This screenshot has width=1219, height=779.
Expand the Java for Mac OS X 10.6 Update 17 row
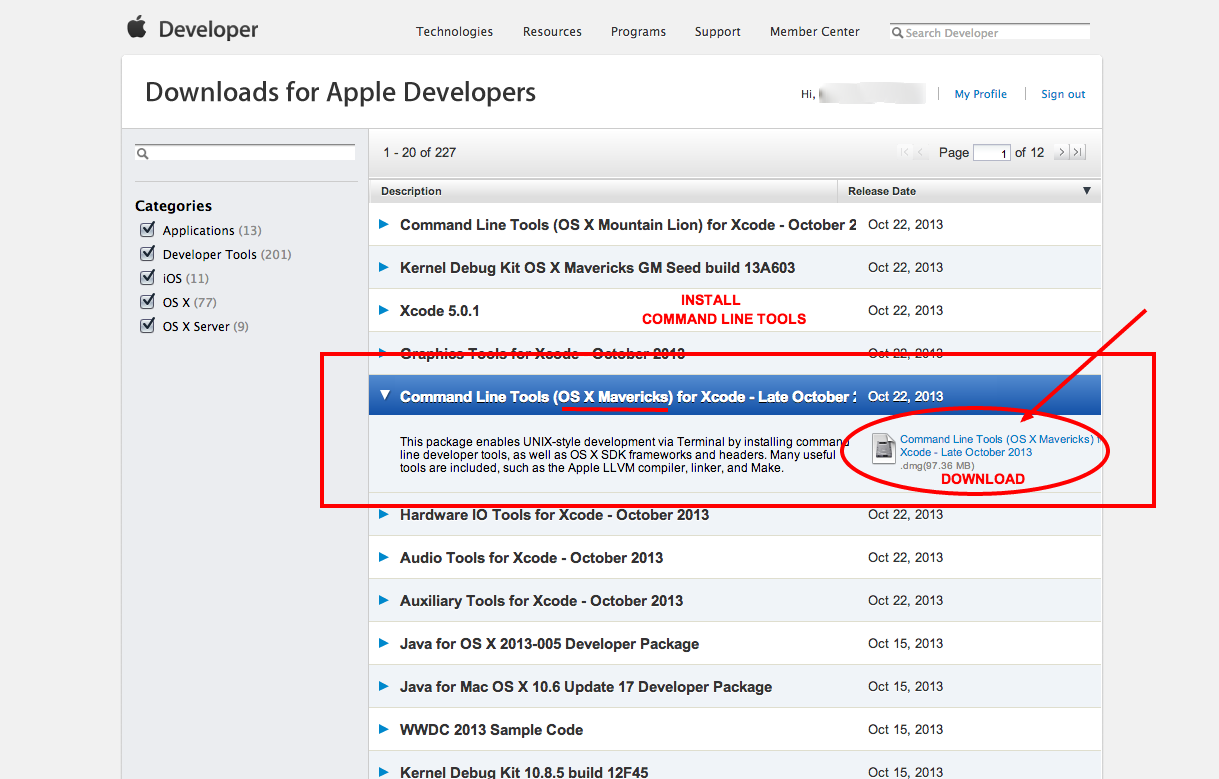tap(384, 686)
